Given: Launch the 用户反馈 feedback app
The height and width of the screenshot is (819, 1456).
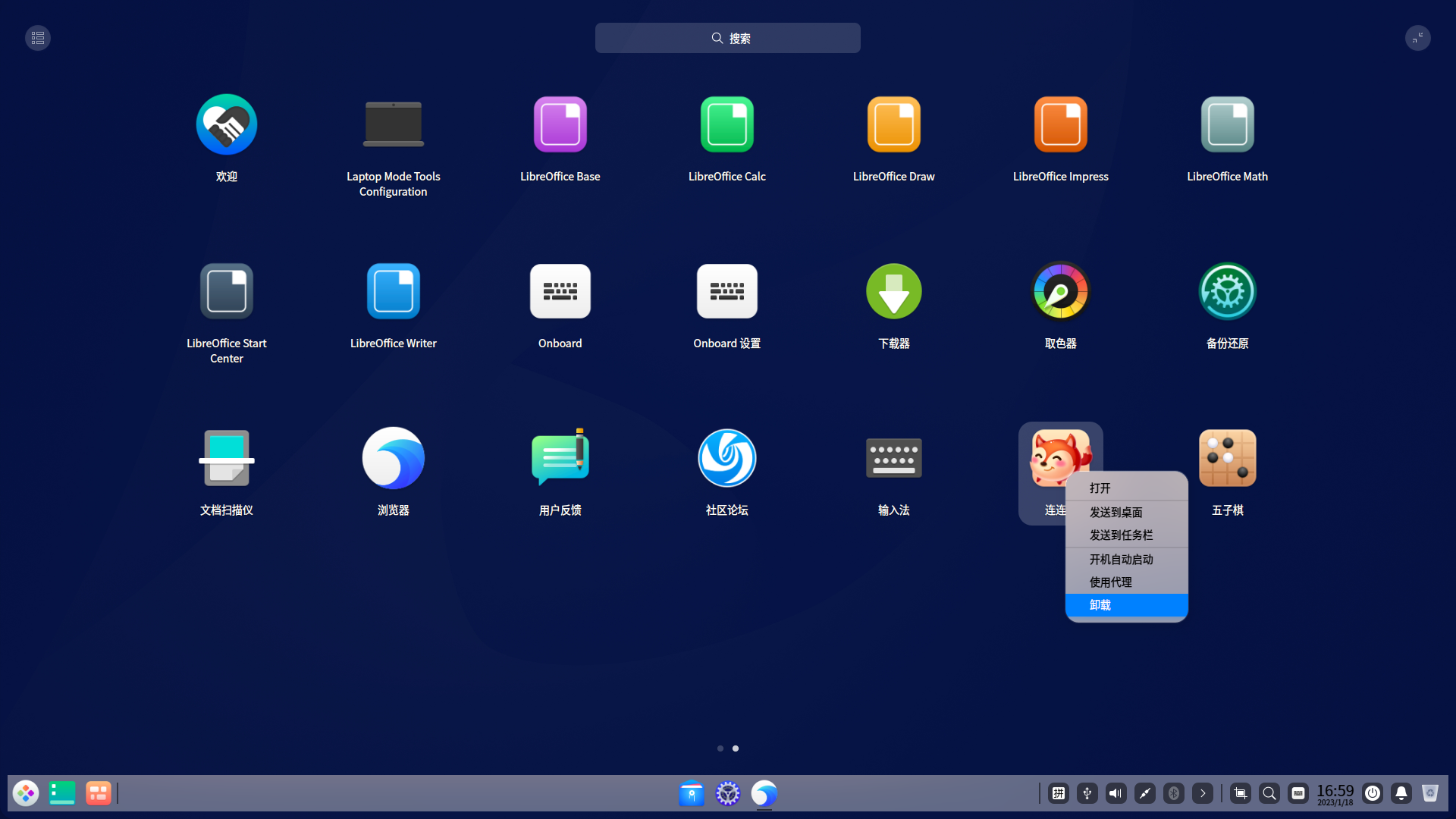Looking at the screenshot, I should pos(560,459).
